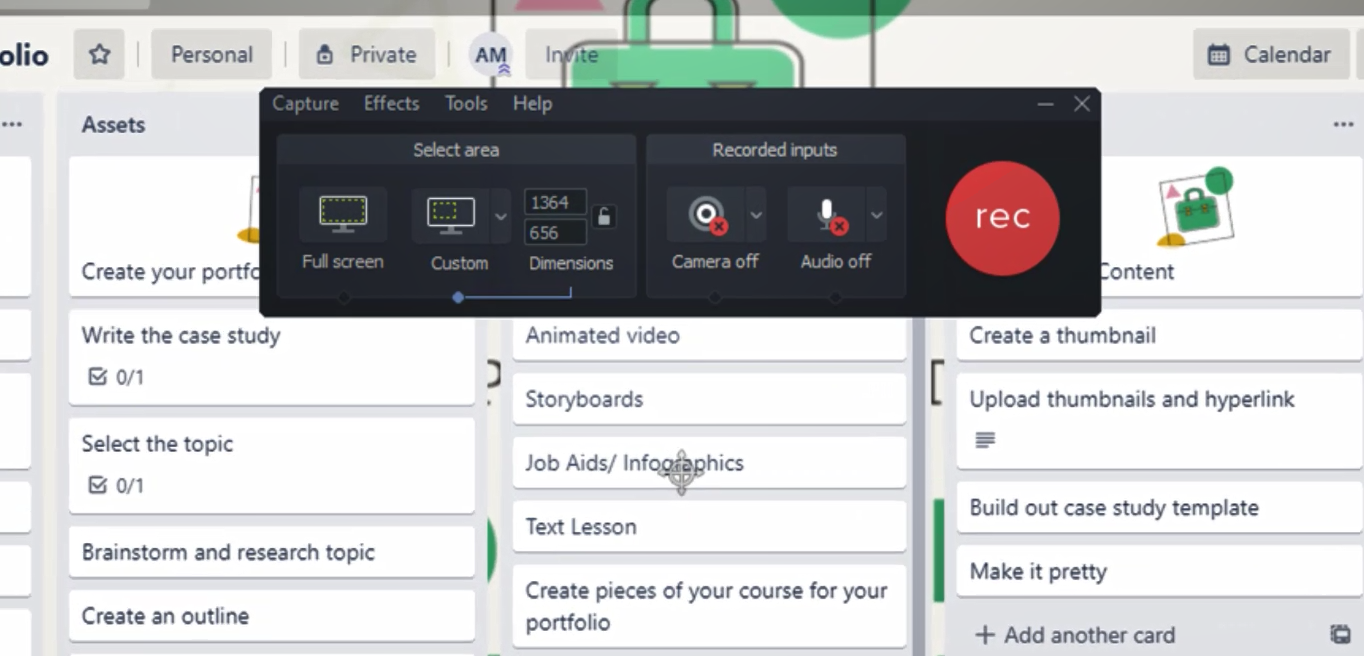The height and width of the screenshot is (656, 1364).
Task: Open the Help menu
Action: click(x=532, y=104)
